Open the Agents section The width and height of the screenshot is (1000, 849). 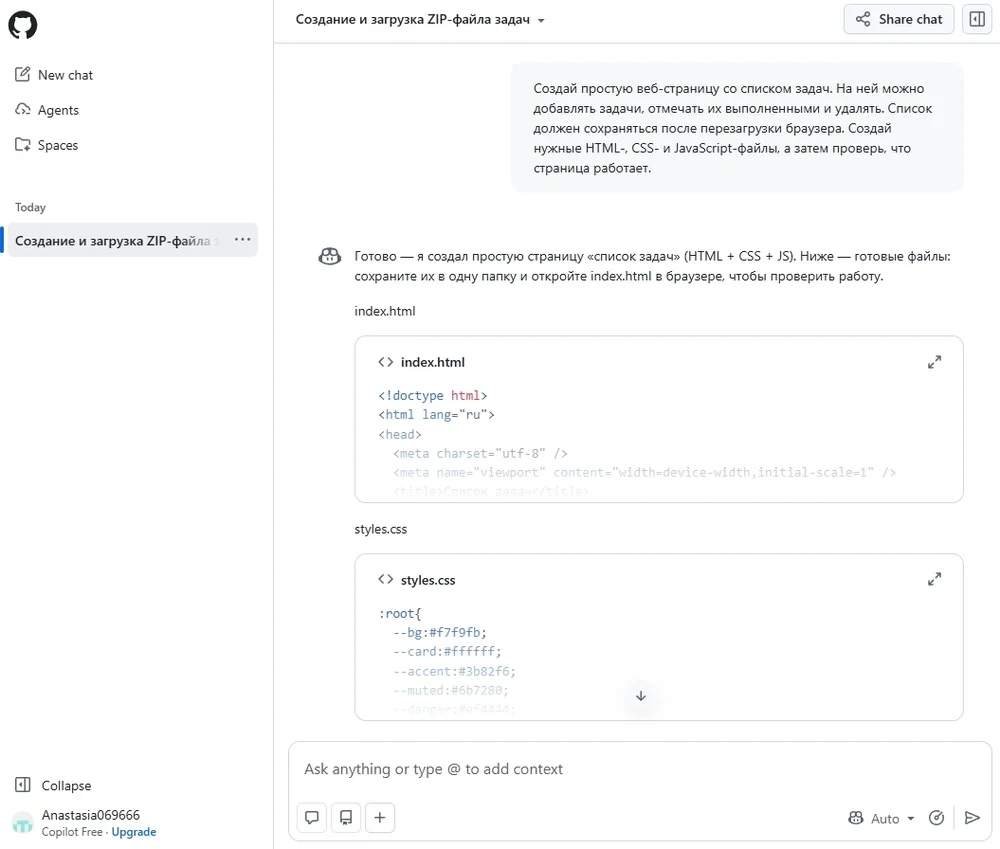point(47,110)
